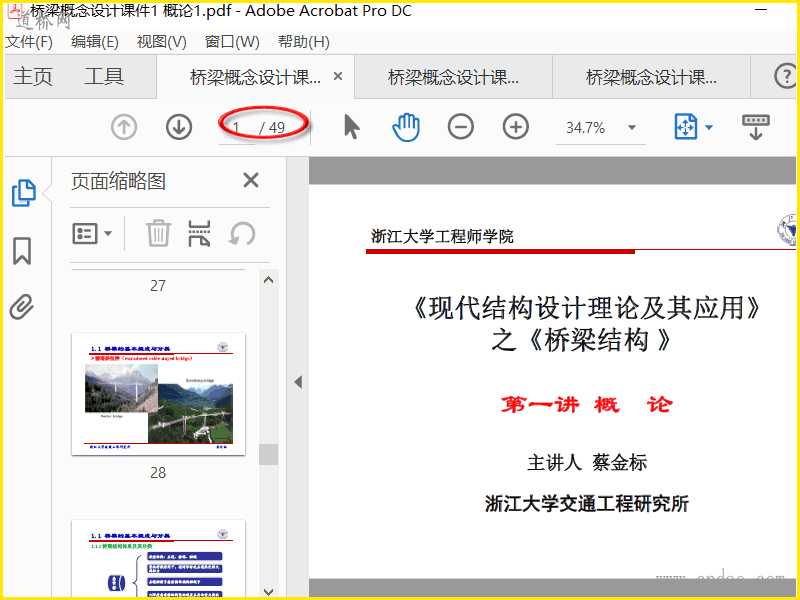This screenshot has height=600, width=800.
Task: Go to previous page arrow
Action: (124, 127)
